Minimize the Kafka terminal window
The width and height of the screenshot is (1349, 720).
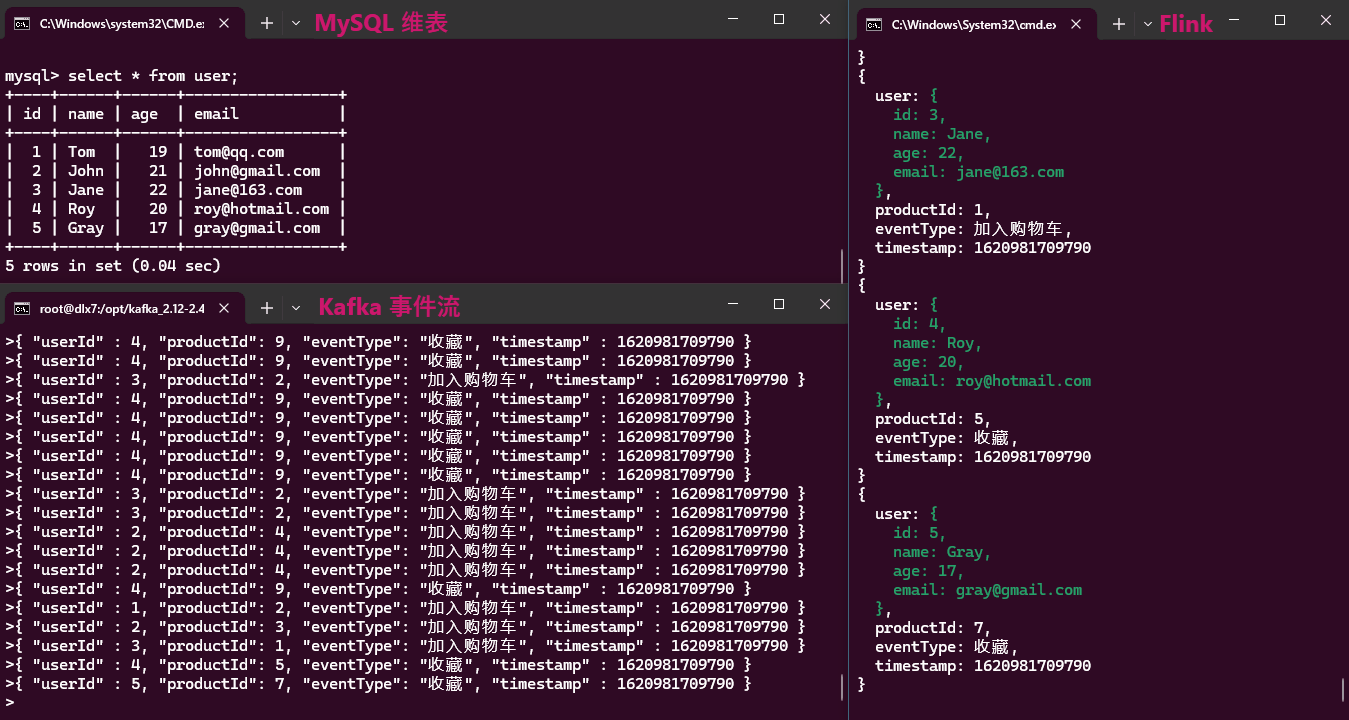[733, 303]
